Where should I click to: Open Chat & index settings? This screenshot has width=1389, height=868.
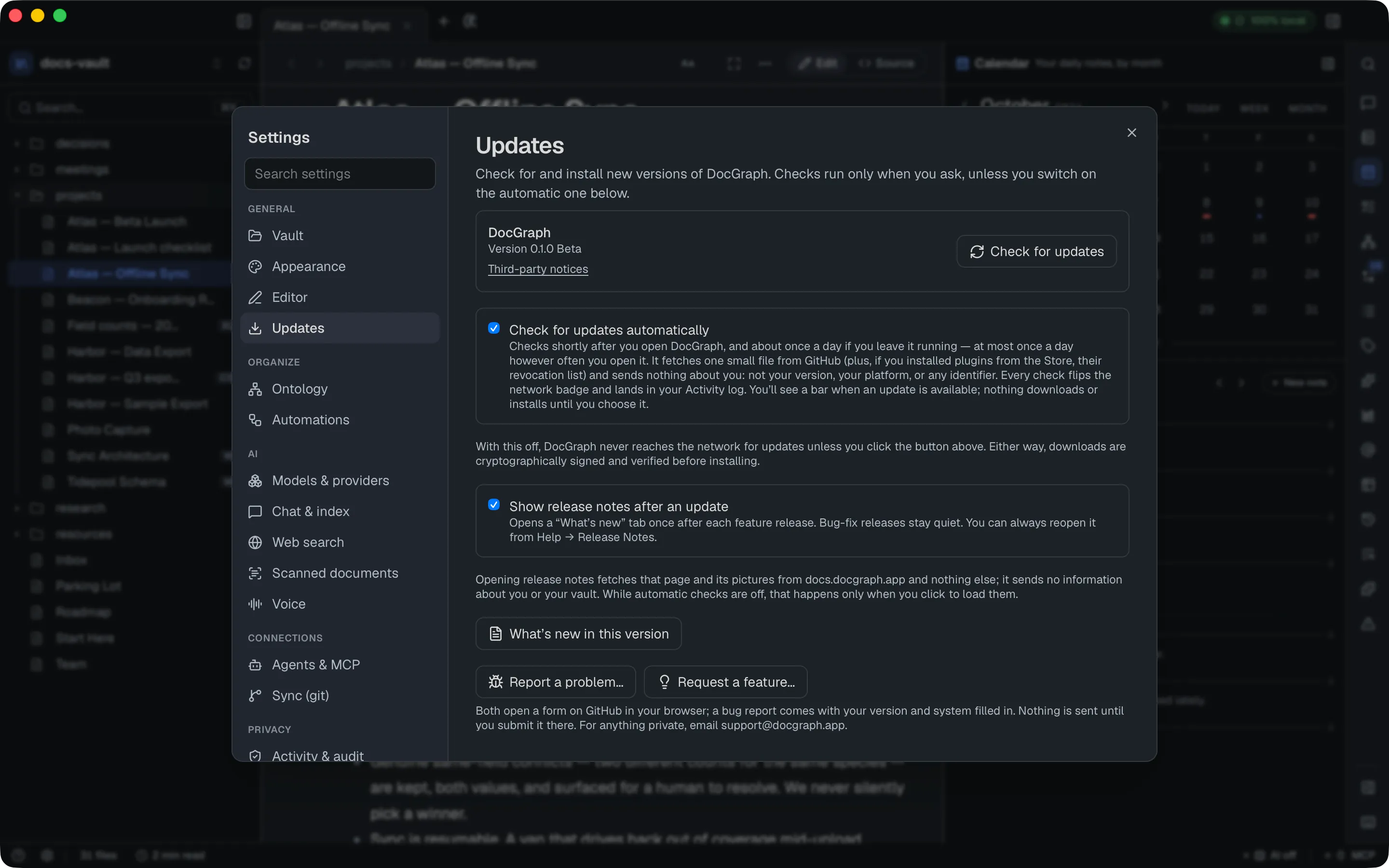340,512
